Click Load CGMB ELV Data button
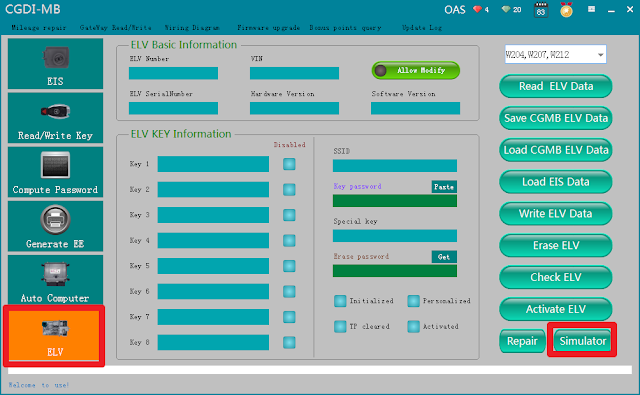640x395 pixels. point(556,150)
